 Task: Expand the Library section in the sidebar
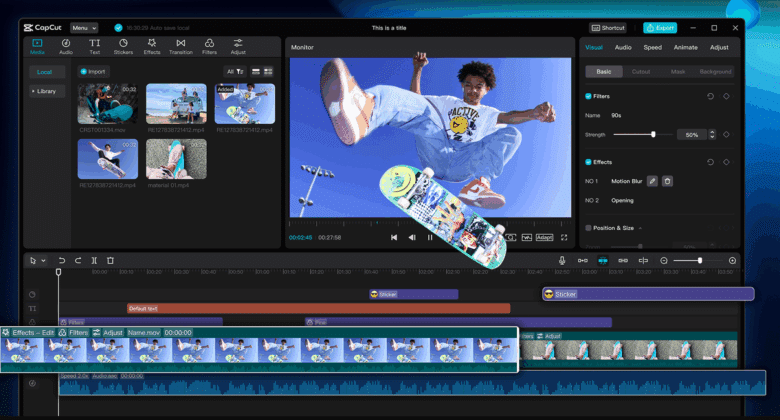coord(45,91)
